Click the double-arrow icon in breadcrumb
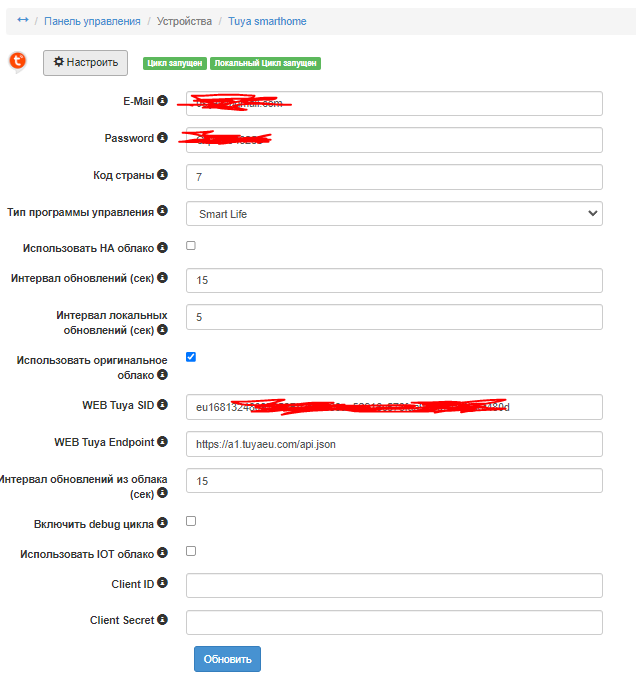This screenshot has height=685, width=636. coord(23,20)
